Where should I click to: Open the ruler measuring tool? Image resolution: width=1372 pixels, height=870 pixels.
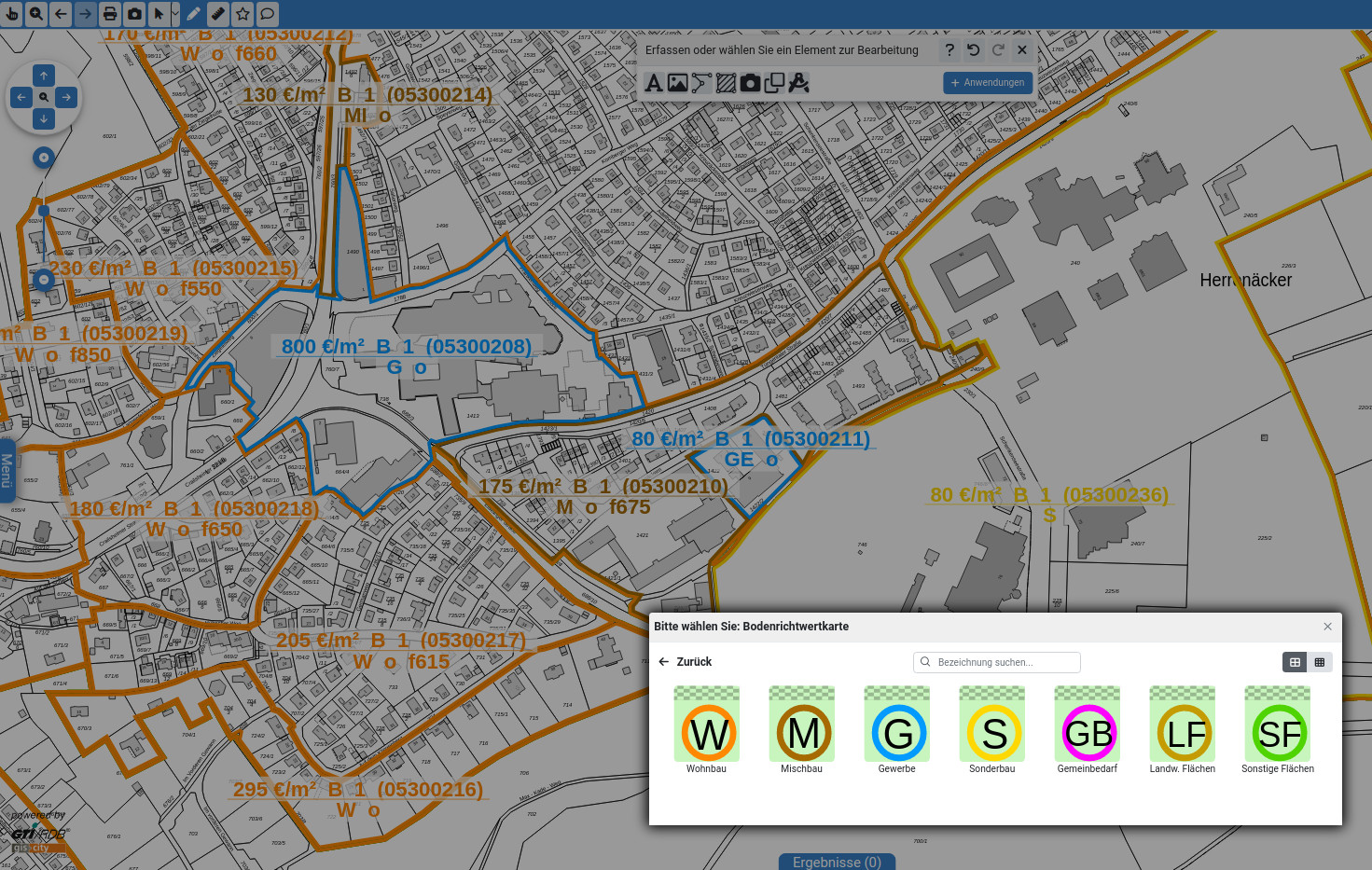(x=217, y=14)
